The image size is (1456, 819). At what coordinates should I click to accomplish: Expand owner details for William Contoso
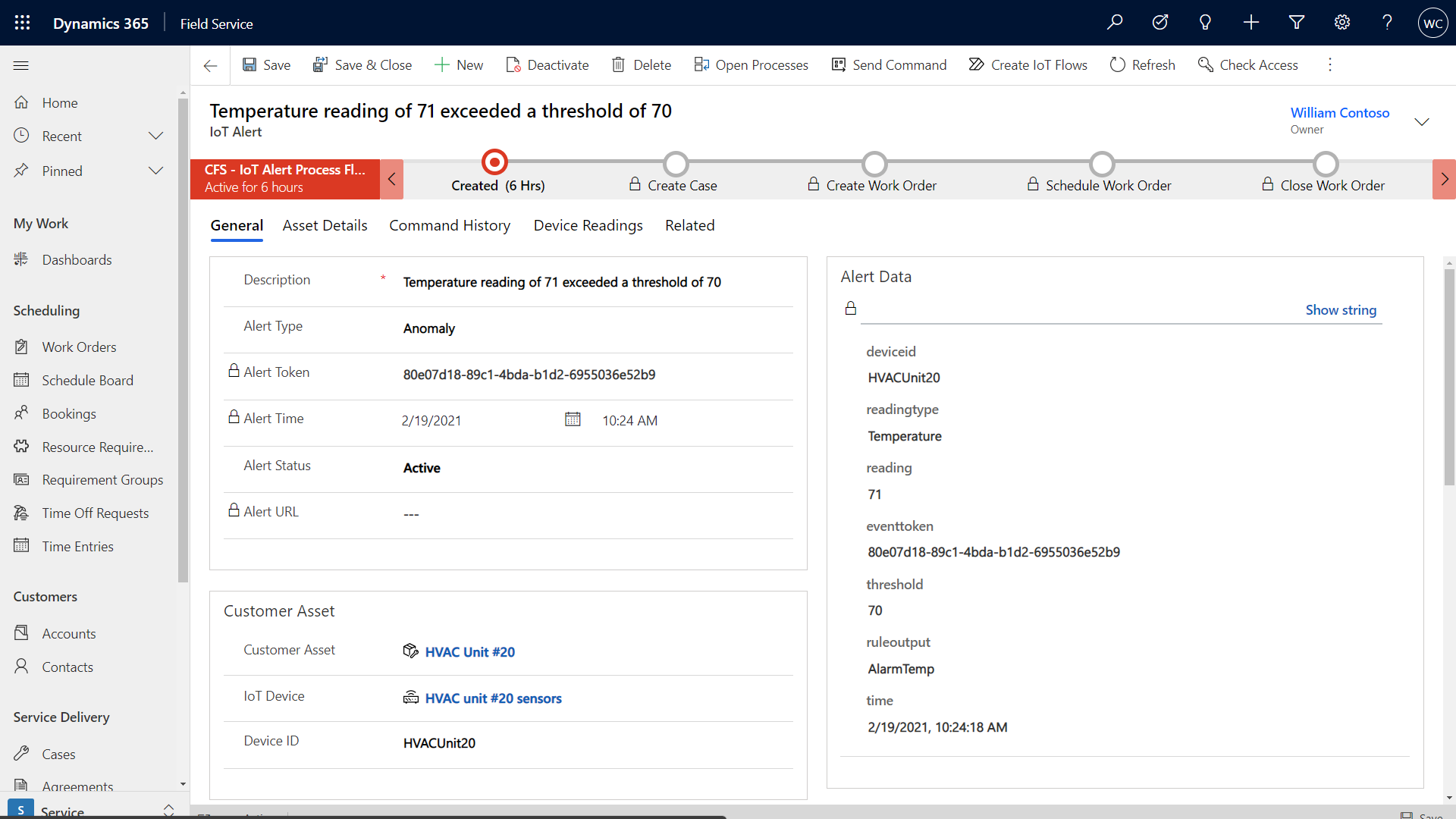coord(1422,120)
